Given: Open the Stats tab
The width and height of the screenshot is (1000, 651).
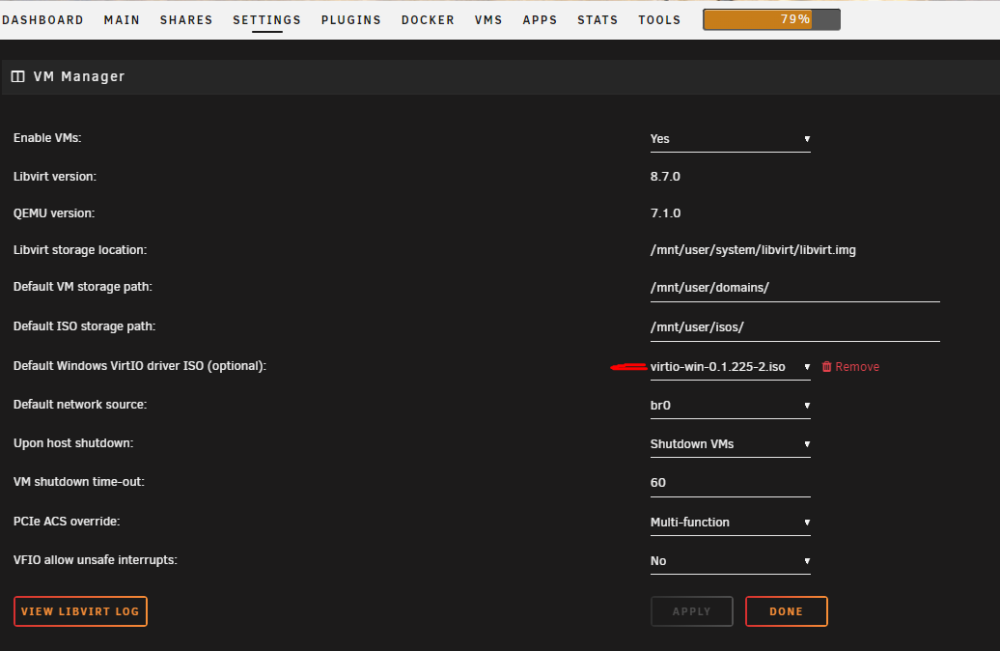Looking at the screenshot, I should coord(598,20).
